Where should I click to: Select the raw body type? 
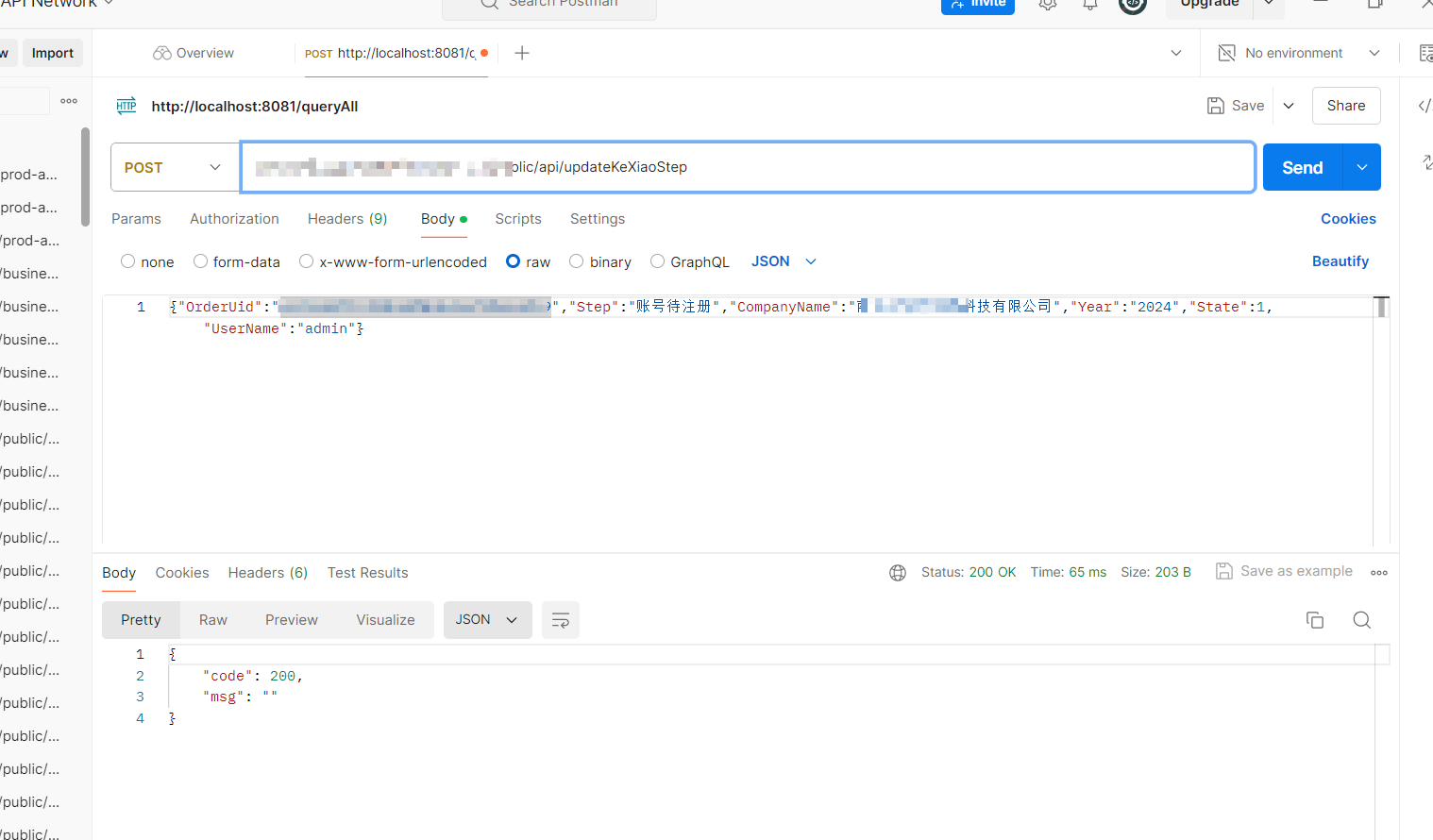(514, 261)
